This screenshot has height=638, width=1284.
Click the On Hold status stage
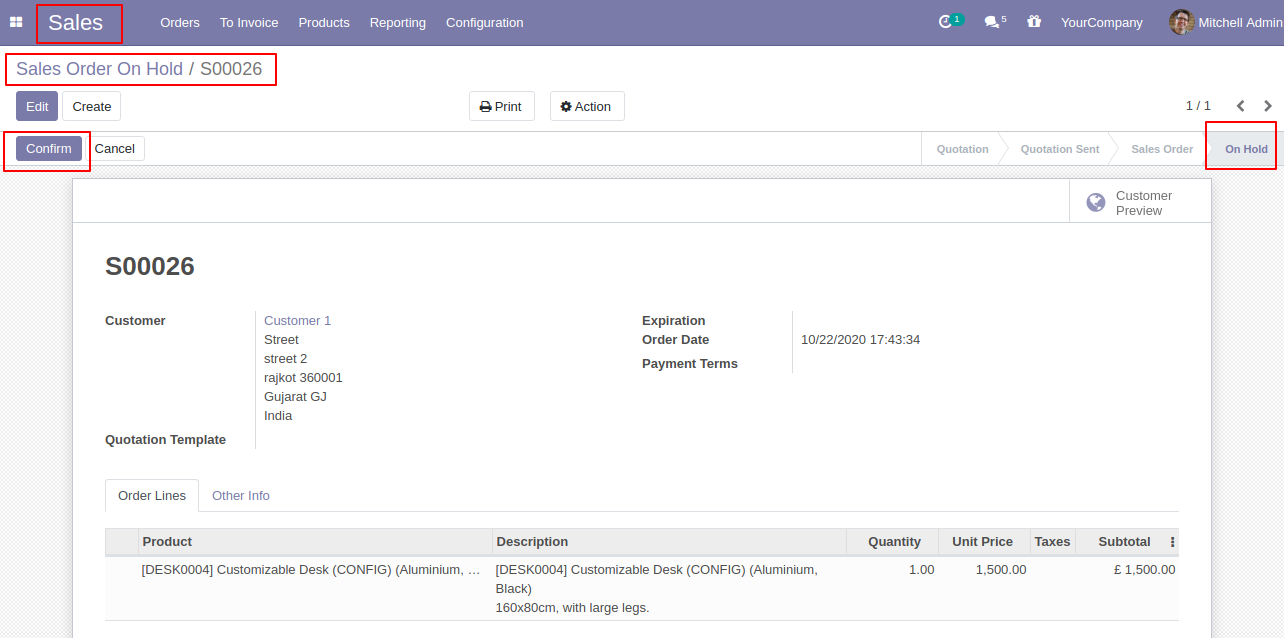pos(1246,149)
